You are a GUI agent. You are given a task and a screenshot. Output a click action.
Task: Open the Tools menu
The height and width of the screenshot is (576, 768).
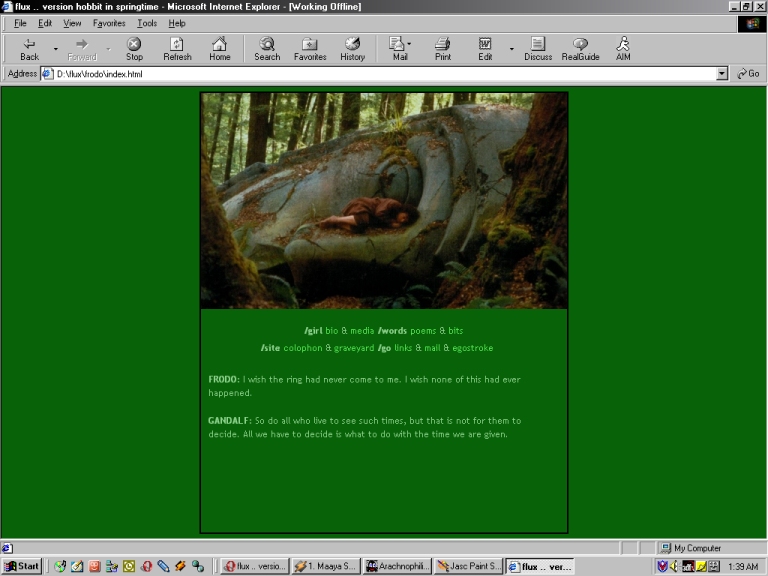tap(147, 23)
